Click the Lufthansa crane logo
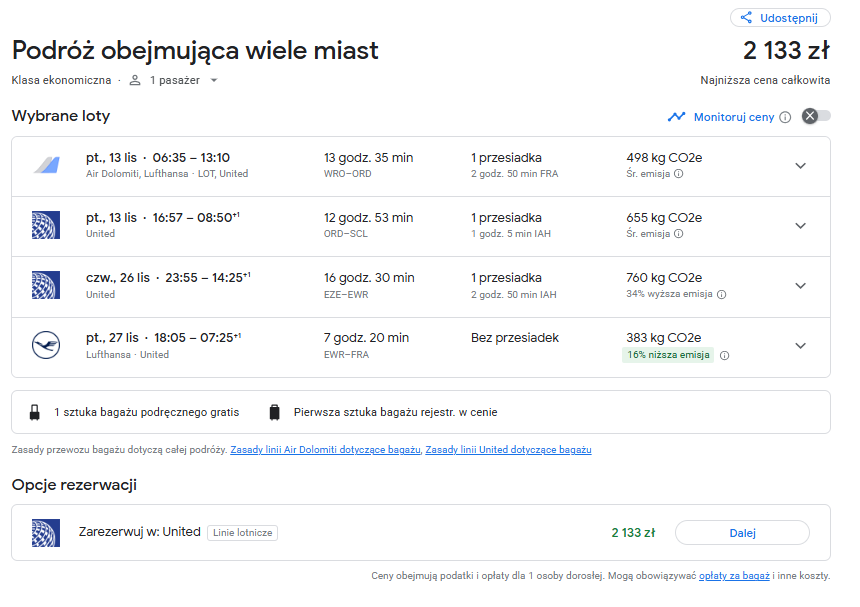 click(46, 345)
